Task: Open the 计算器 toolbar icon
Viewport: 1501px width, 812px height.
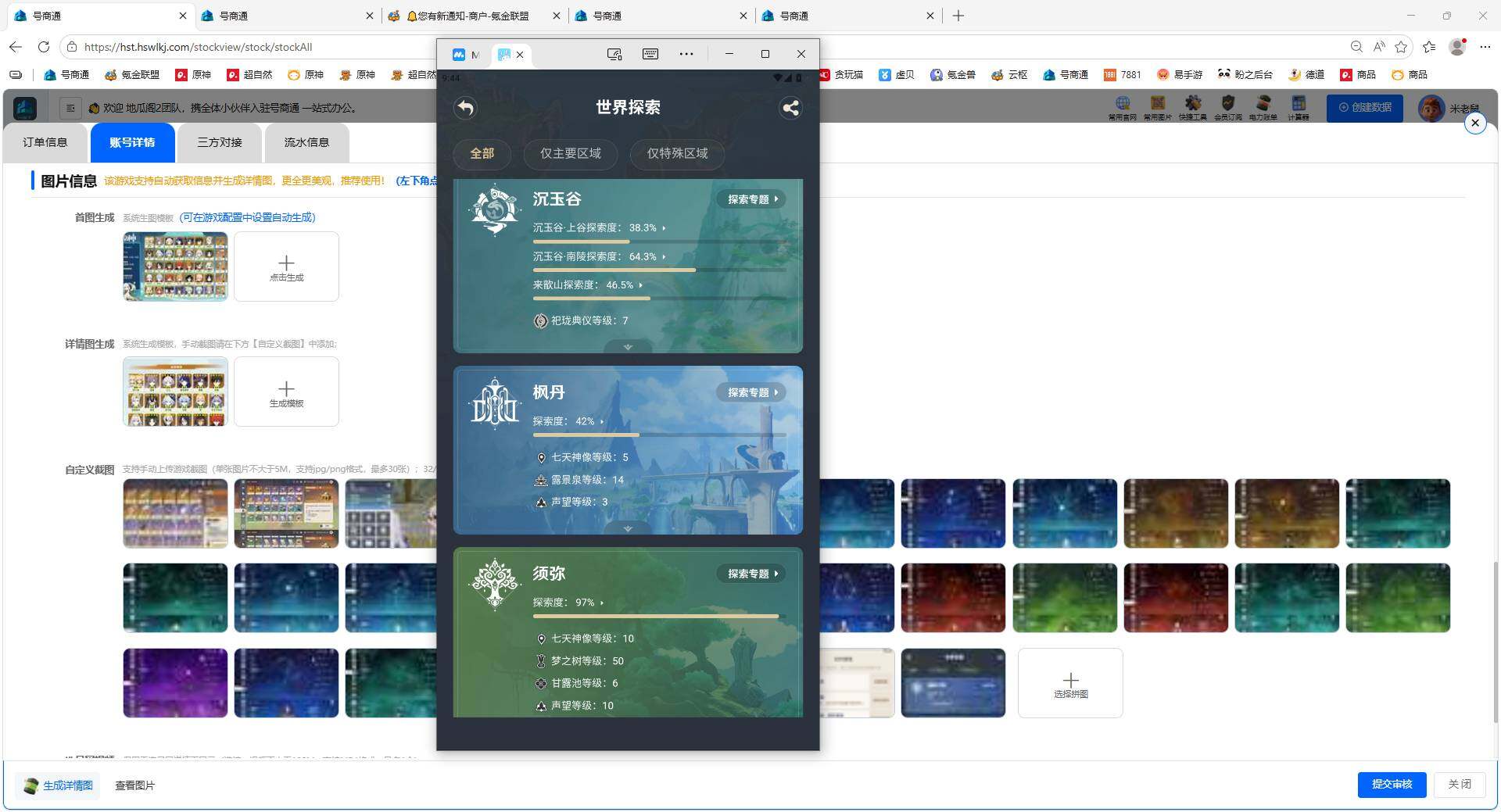Action: (x=1299, y=107)
